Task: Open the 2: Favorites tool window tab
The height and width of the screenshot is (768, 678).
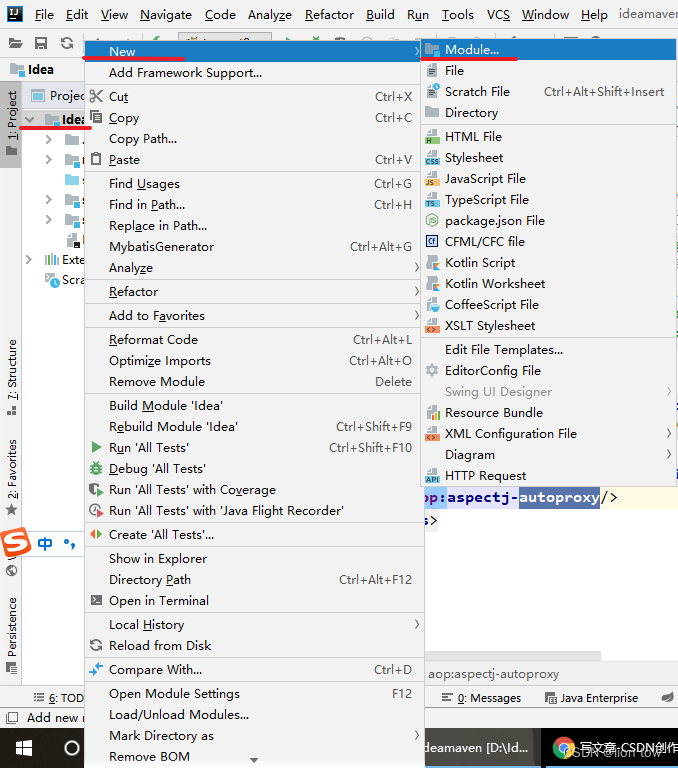Action: click(11, 478)
